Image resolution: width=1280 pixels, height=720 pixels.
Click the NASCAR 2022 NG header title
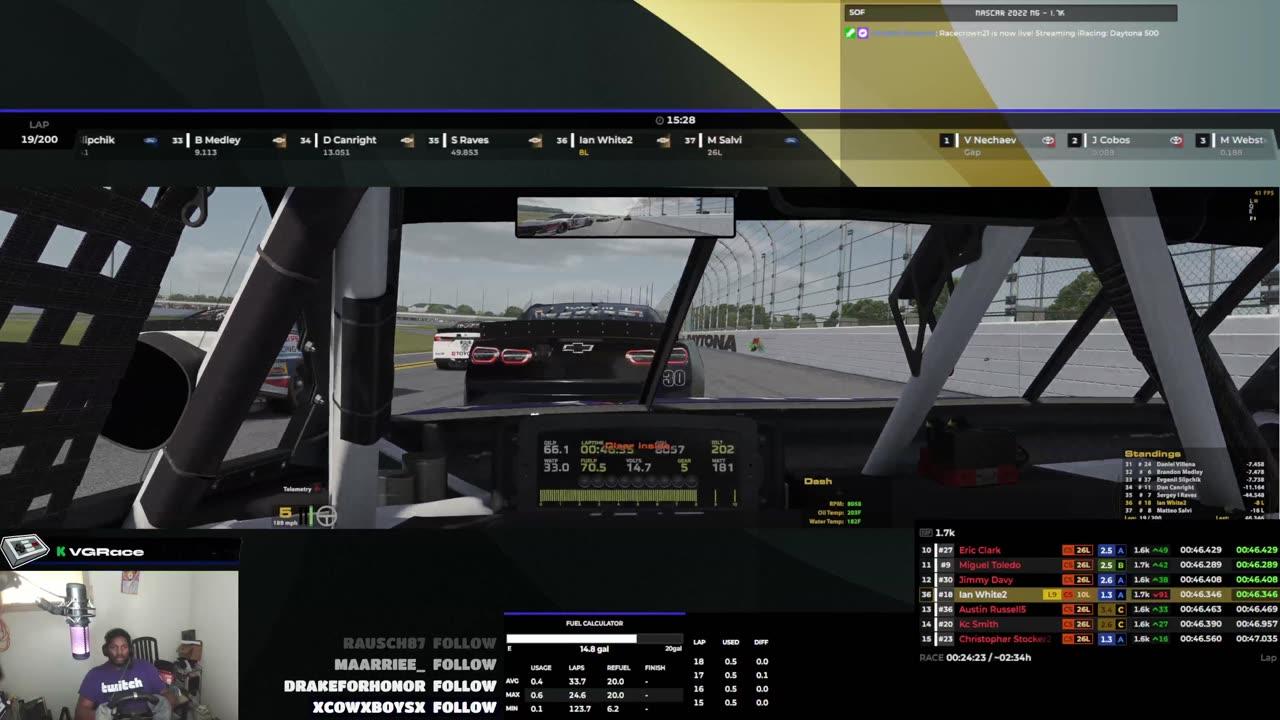coord(1019,12)
